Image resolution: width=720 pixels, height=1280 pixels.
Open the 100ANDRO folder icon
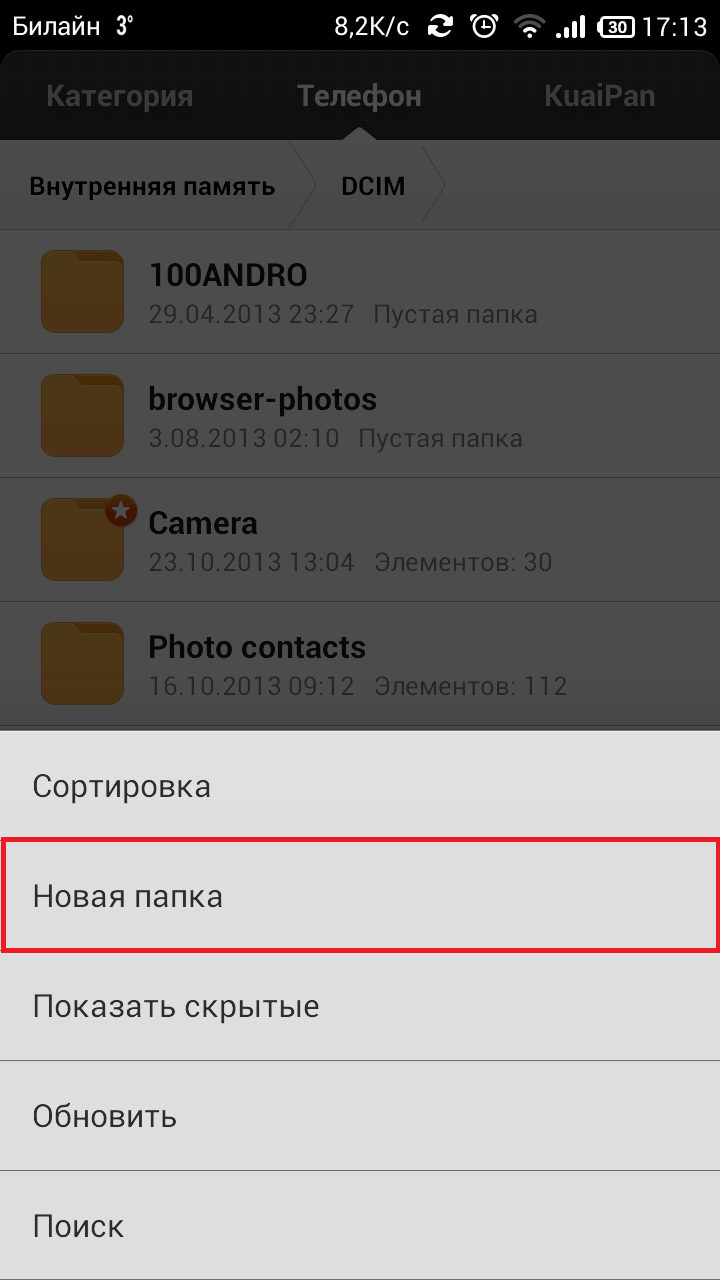pyautogui.click(x=82, y=291)
